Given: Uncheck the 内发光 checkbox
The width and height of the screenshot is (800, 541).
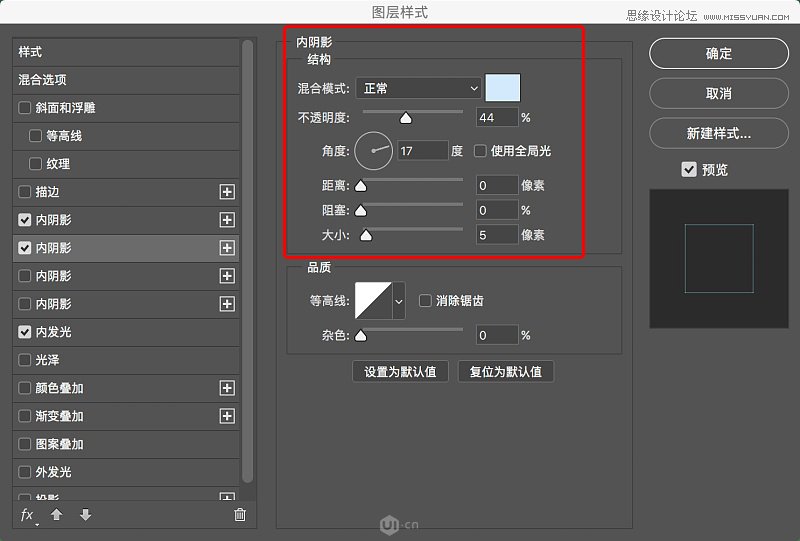Looking at the screenshot, I should 24,332.
